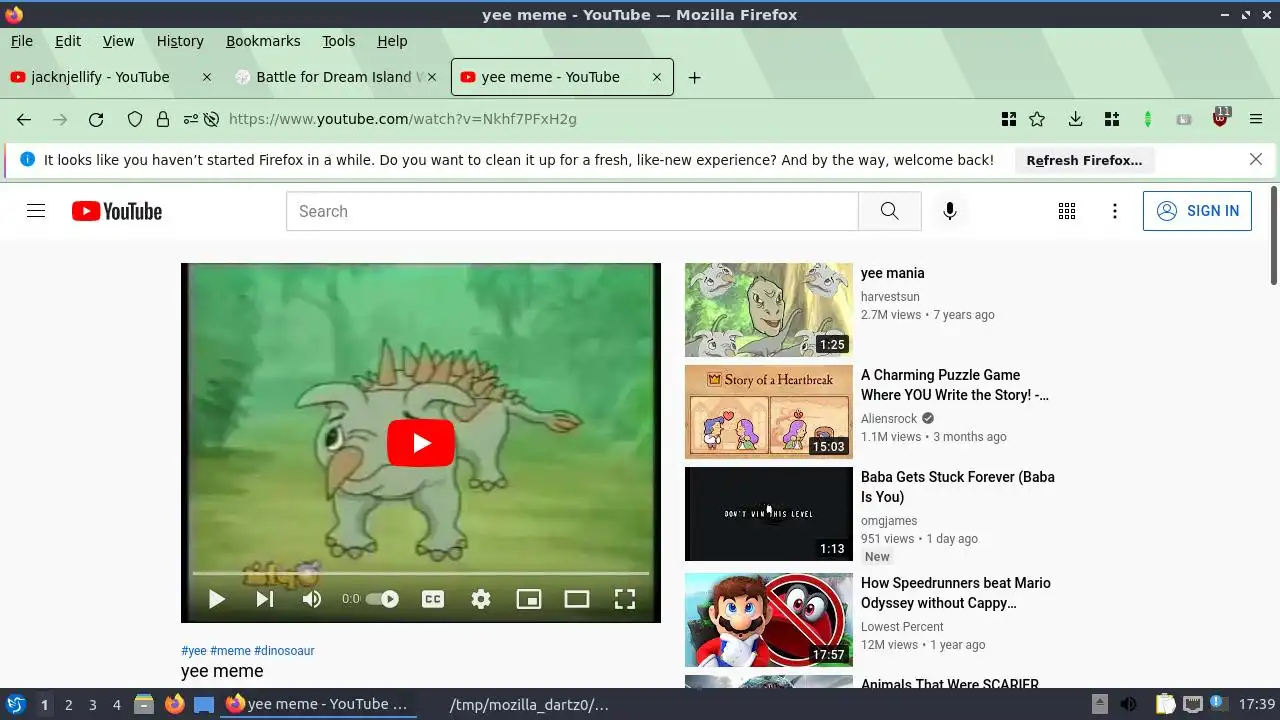Click in the YouTube search field
The height and width of the screenshot is (720, 1280).
(572, 211)
